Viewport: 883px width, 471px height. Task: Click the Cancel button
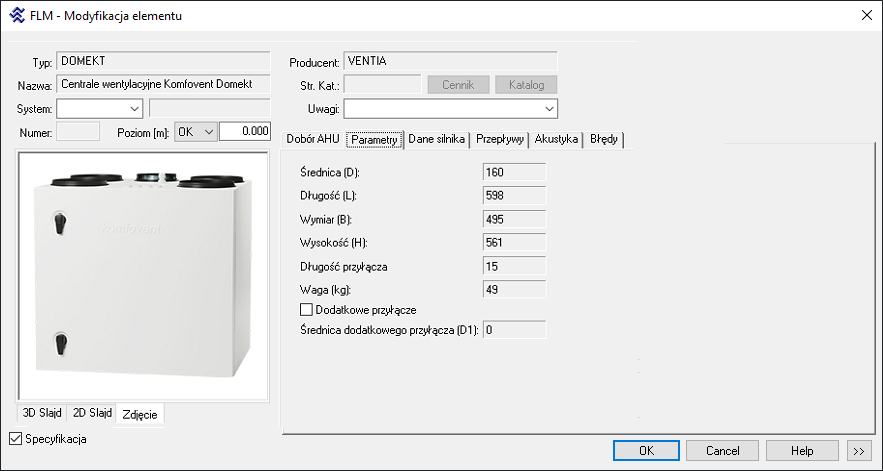coord(723,451)
